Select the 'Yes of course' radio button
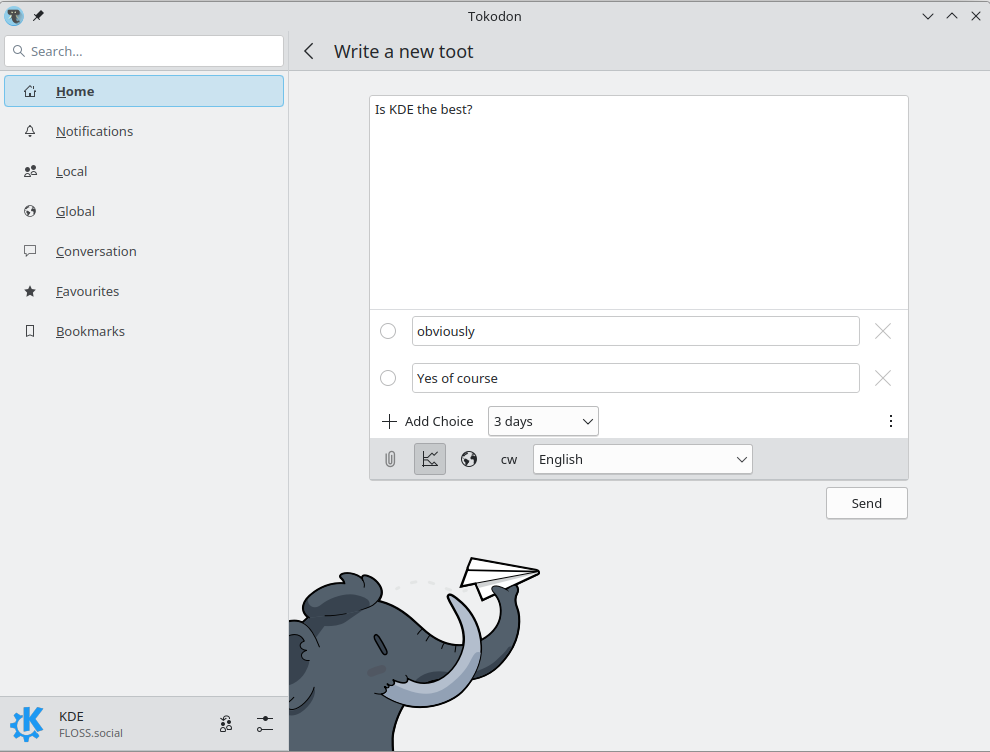 coord(388,378)
